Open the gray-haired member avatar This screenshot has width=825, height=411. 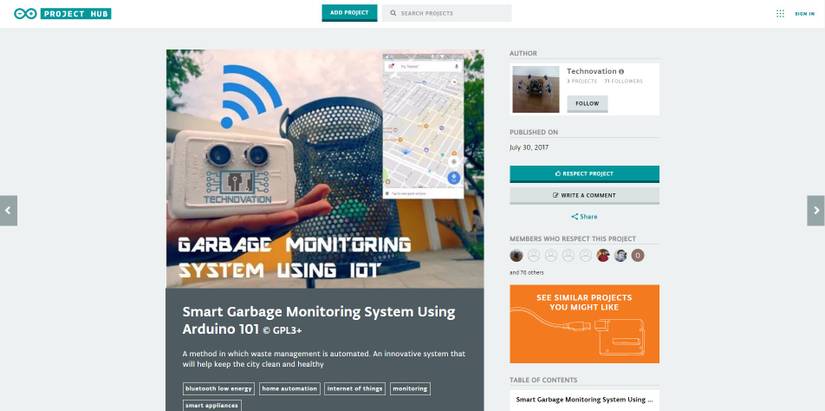coord(620,256)
